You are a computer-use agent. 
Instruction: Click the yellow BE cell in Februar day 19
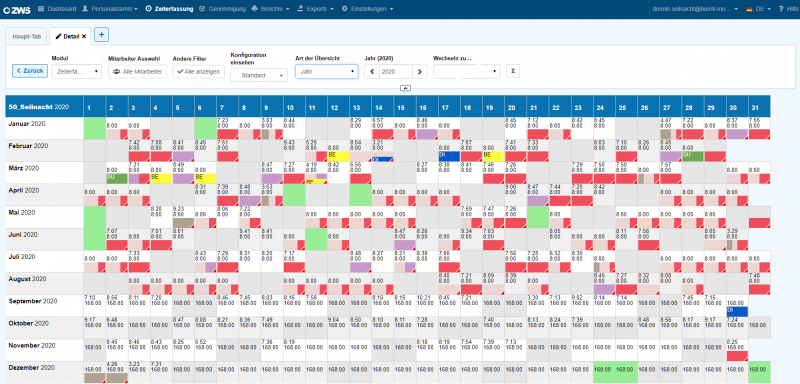(493, 156)
